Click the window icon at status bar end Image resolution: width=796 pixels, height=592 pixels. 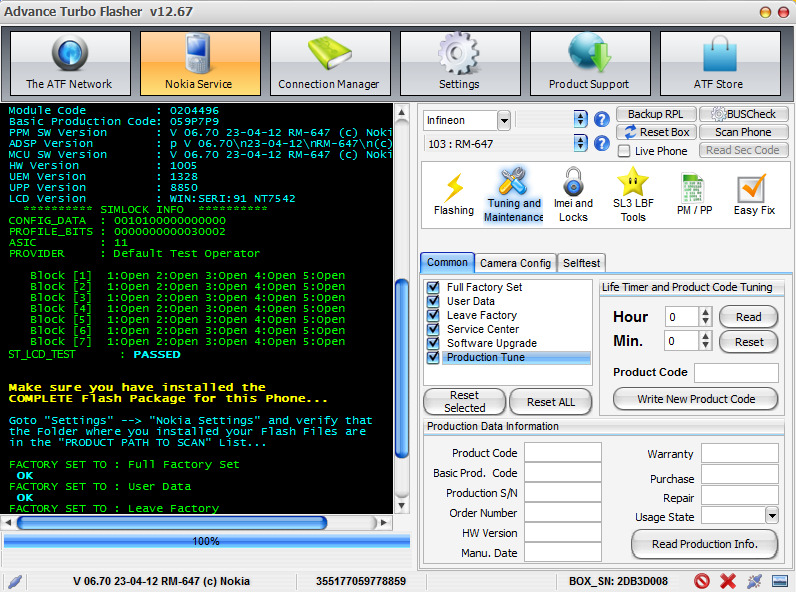pos(780,581)
